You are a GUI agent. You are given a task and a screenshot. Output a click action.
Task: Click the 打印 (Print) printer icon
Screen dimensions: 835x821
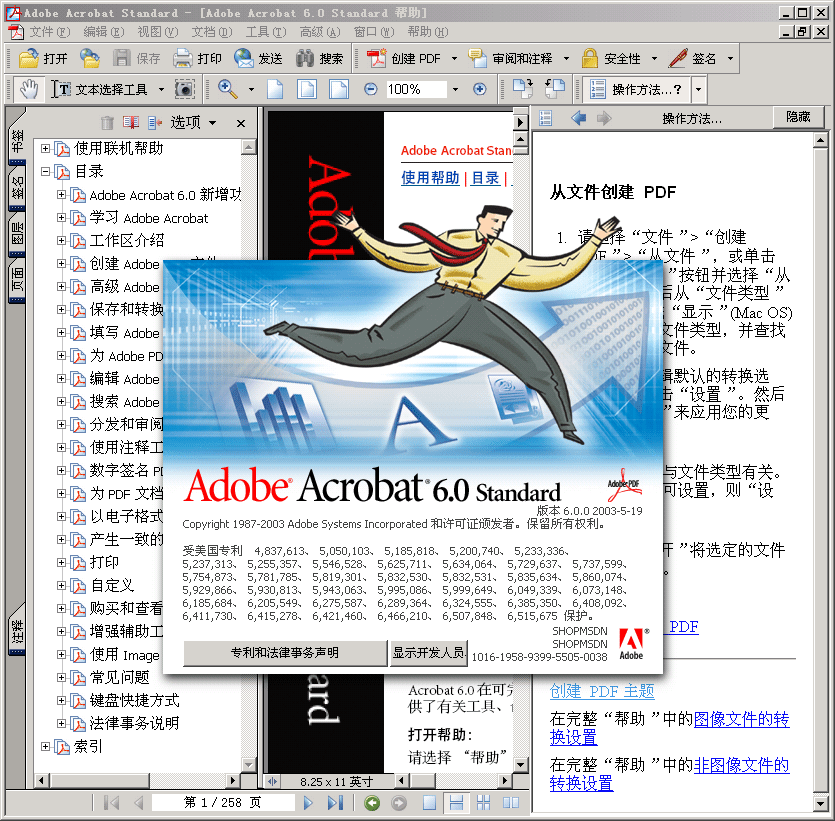[183, 58]
